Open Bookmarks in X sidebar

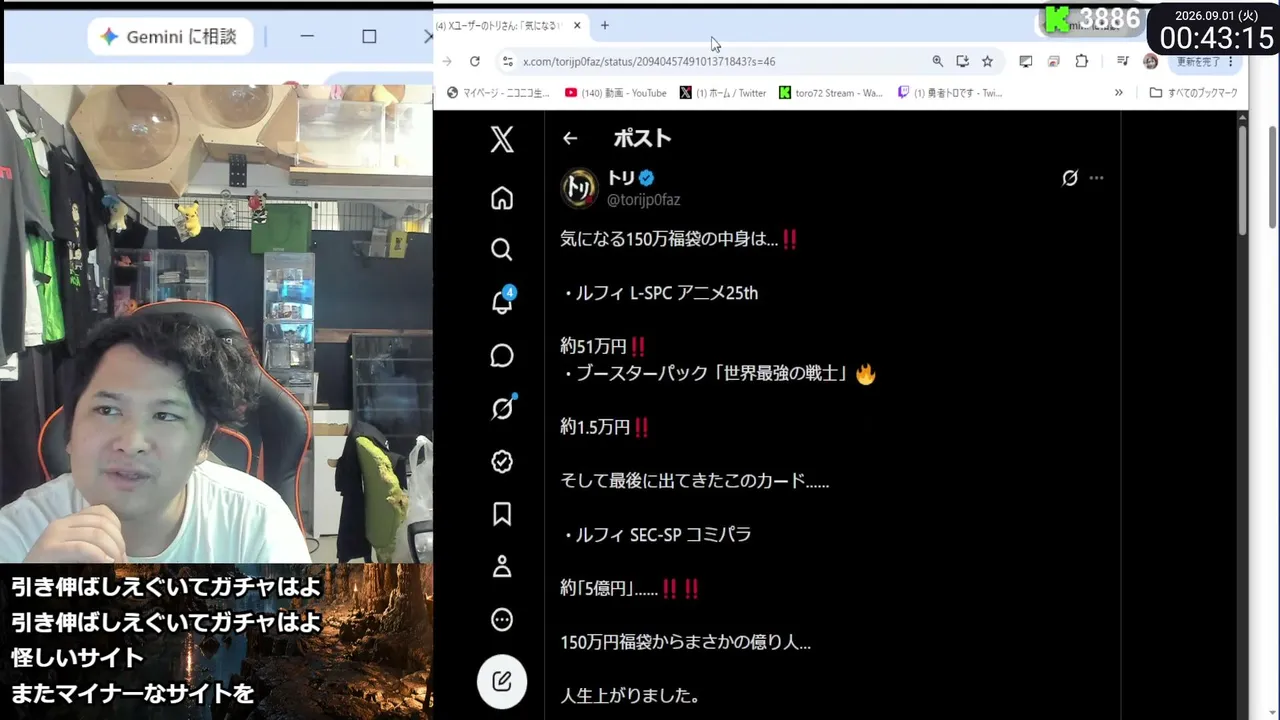502,514
